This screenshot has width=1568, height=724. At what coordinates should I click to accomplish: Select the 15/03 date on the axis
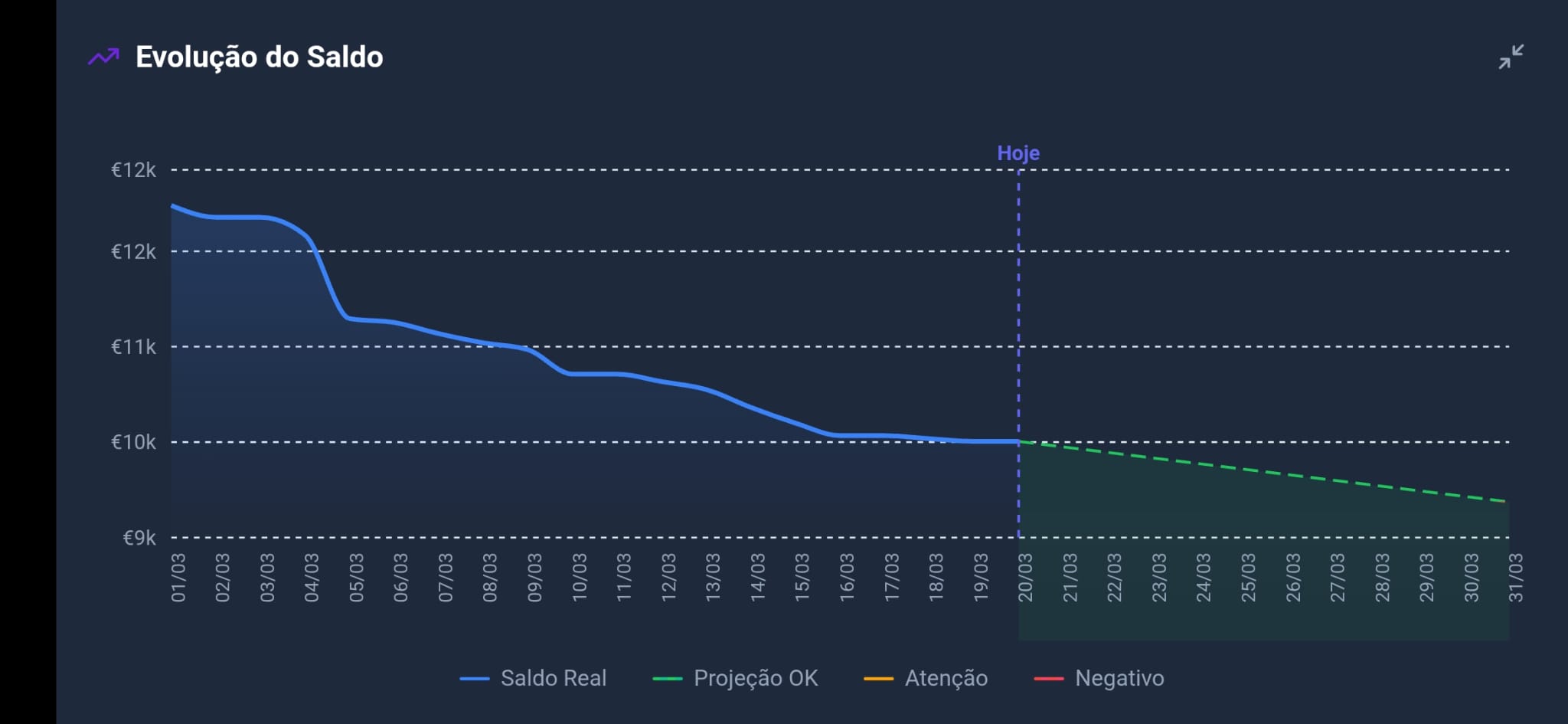[x=802, y=578]
